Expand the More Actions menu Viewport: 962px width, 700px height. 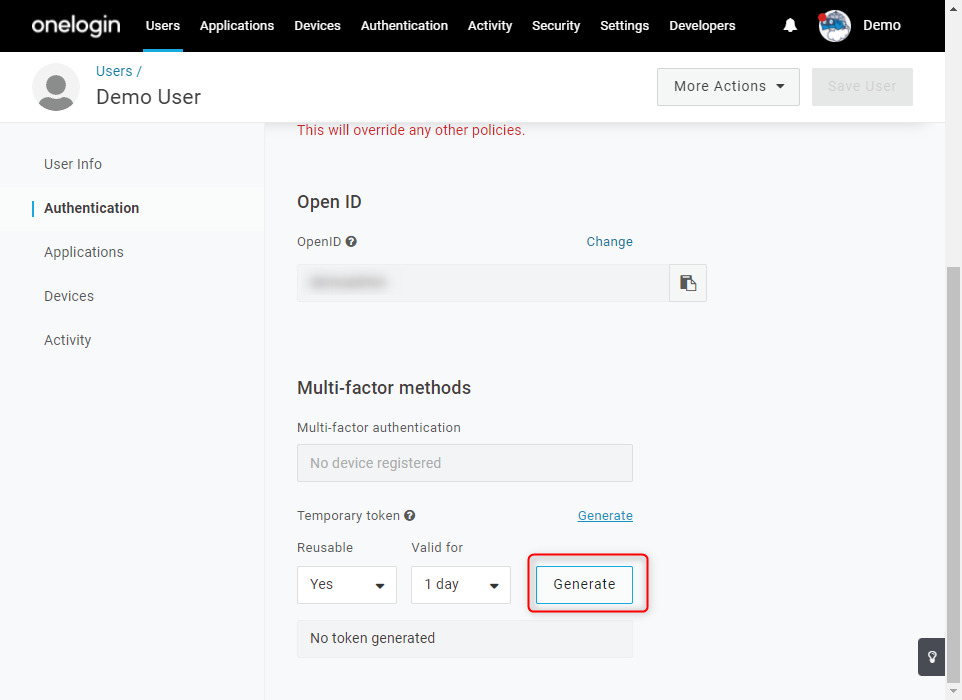point(728,87)
